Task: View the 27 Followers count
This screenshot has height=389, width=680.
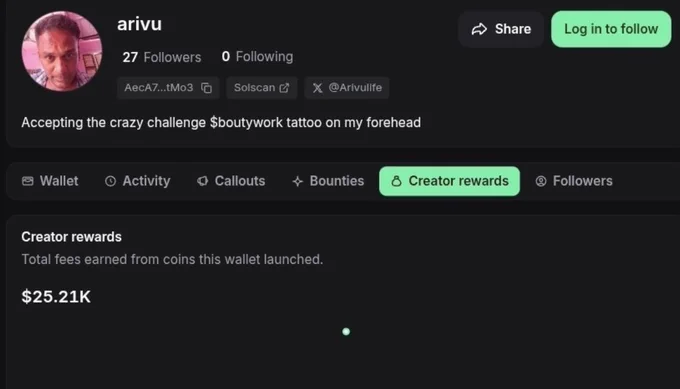Action: tap(162, 57)
